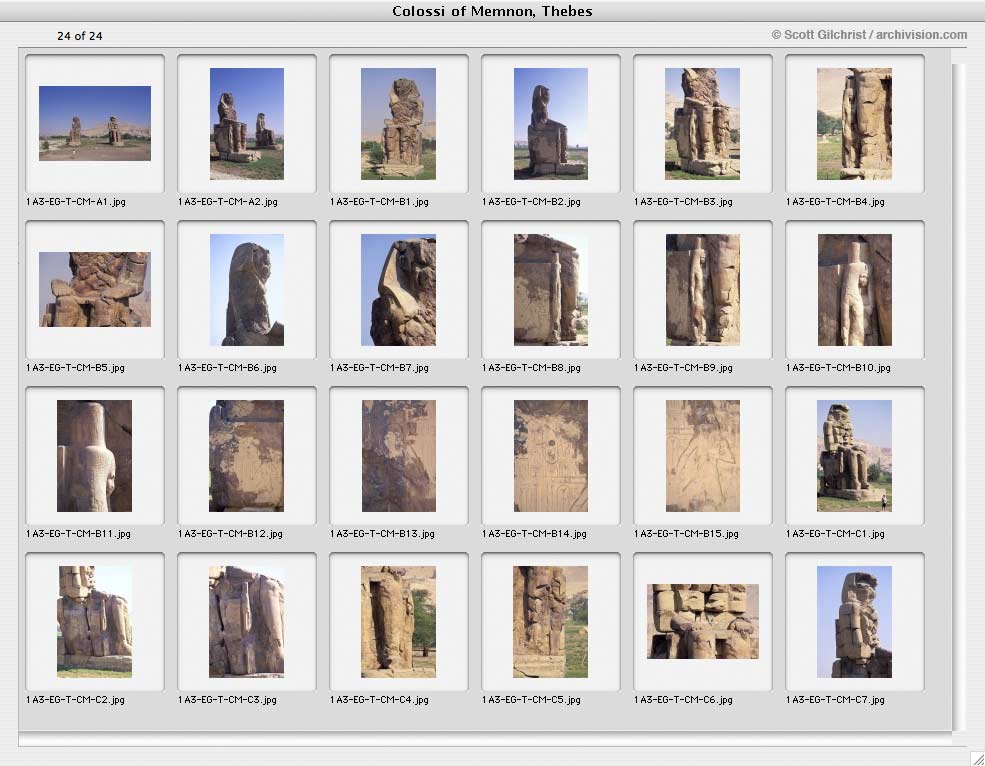View the 1A3-EG-T-CM-C4.jpg thumbnail

398,621
